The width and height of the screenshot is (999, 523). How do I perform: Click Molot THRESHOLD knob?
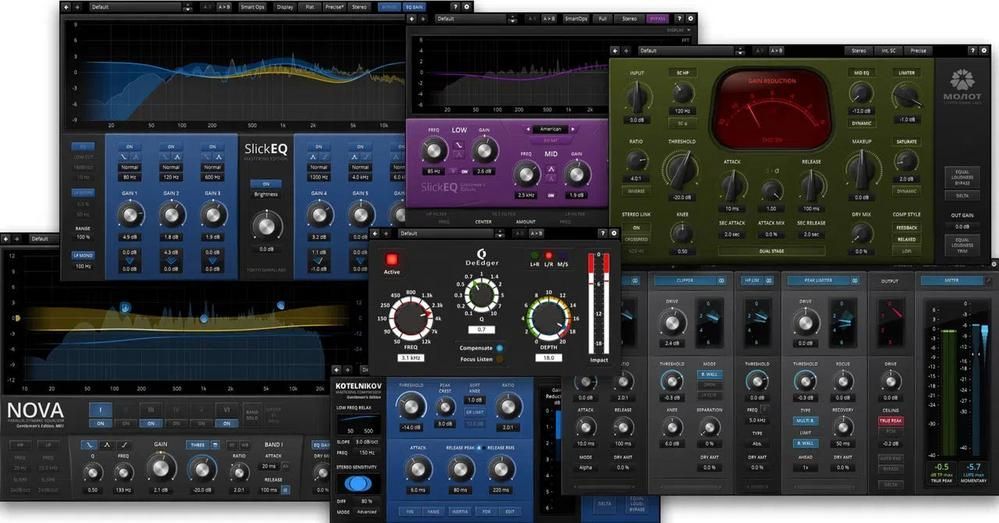click(680, 171)
